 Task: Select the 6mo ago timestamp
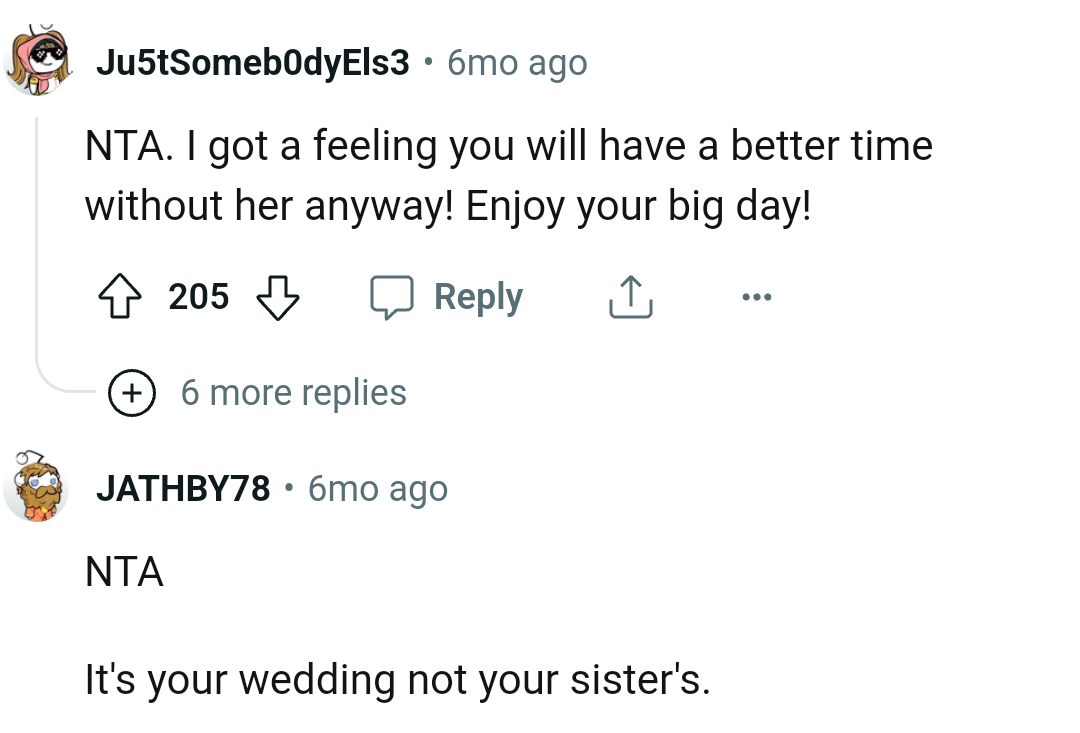(515, 62)
